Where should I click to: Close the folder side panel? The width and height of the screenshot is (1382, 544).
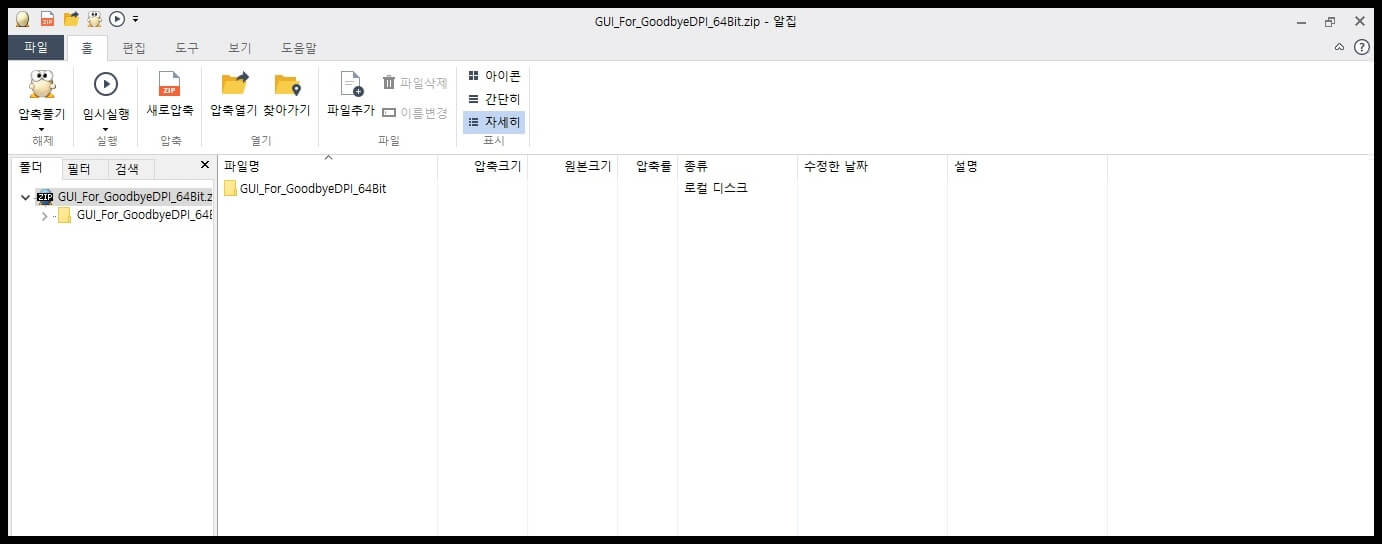[x=205, y=165]
